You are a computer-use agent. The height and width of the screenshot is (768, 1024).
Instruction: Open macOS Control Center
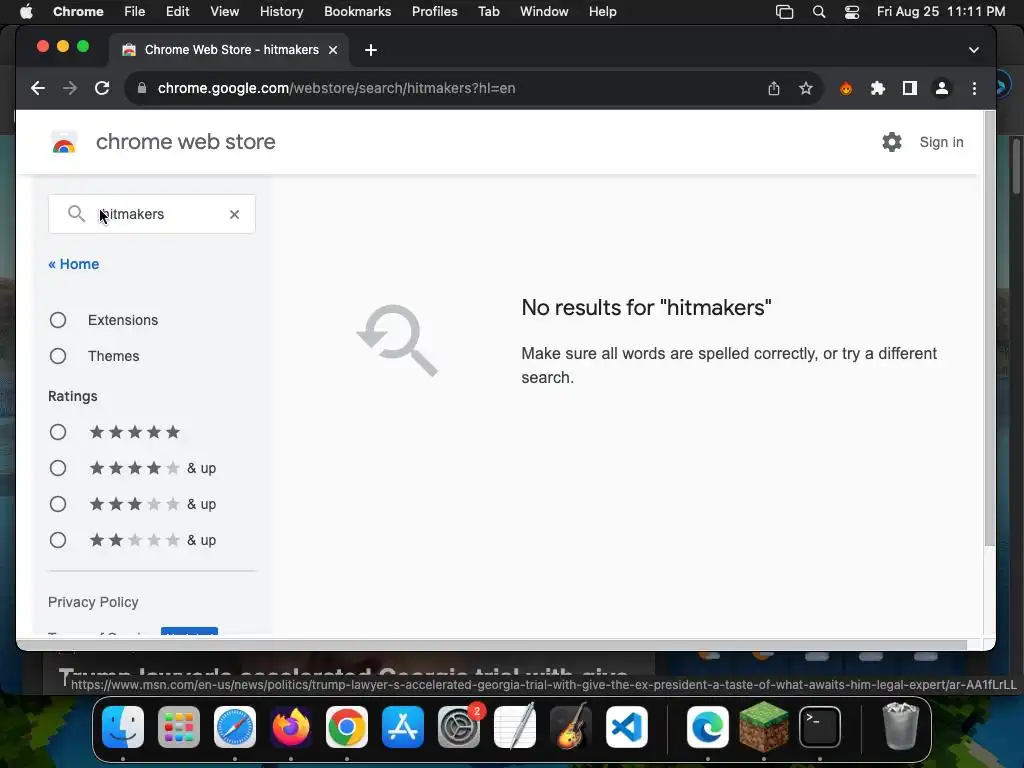[x=852, y=12]
